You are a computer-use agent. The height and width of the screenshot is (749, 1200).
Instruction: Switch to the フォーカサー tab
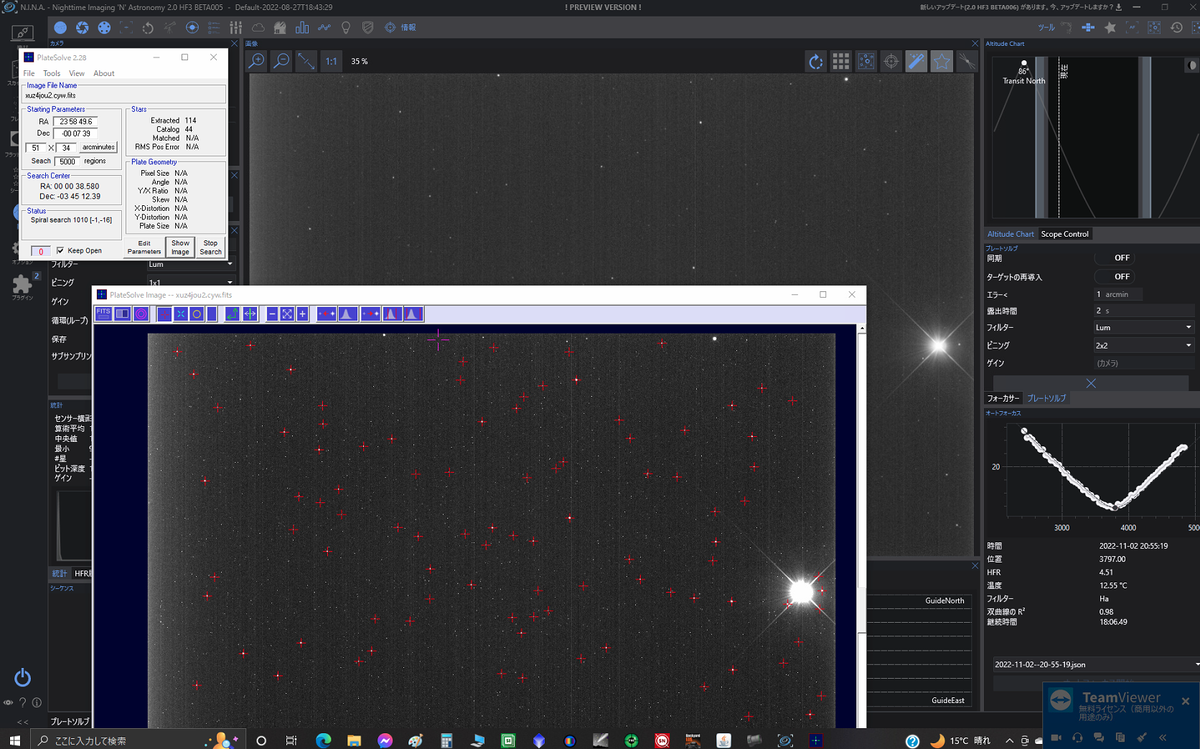(1003, 398)
